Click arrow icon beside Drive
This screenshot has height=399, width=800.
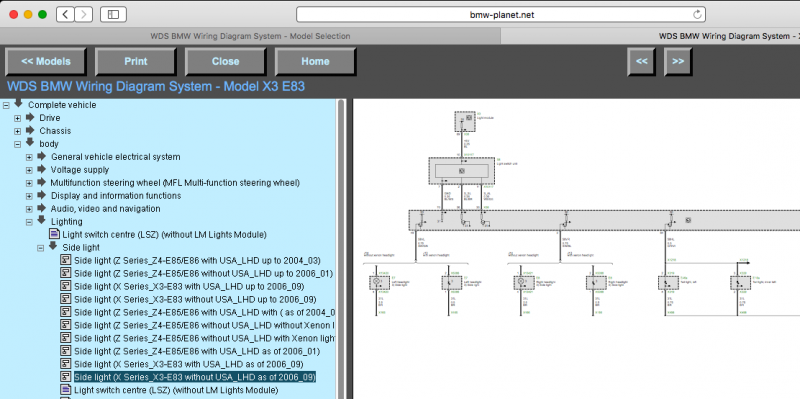point(30,117)
